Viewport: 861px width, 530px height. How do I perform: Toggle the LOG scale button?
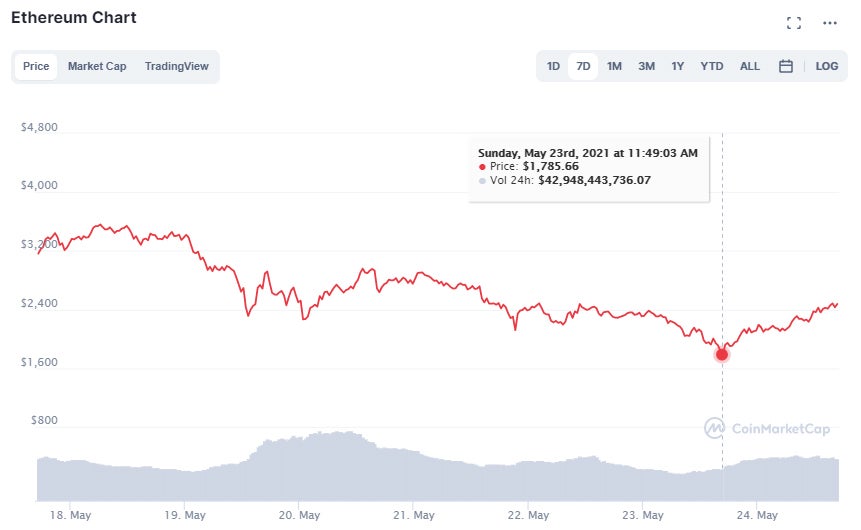point(826,66)
